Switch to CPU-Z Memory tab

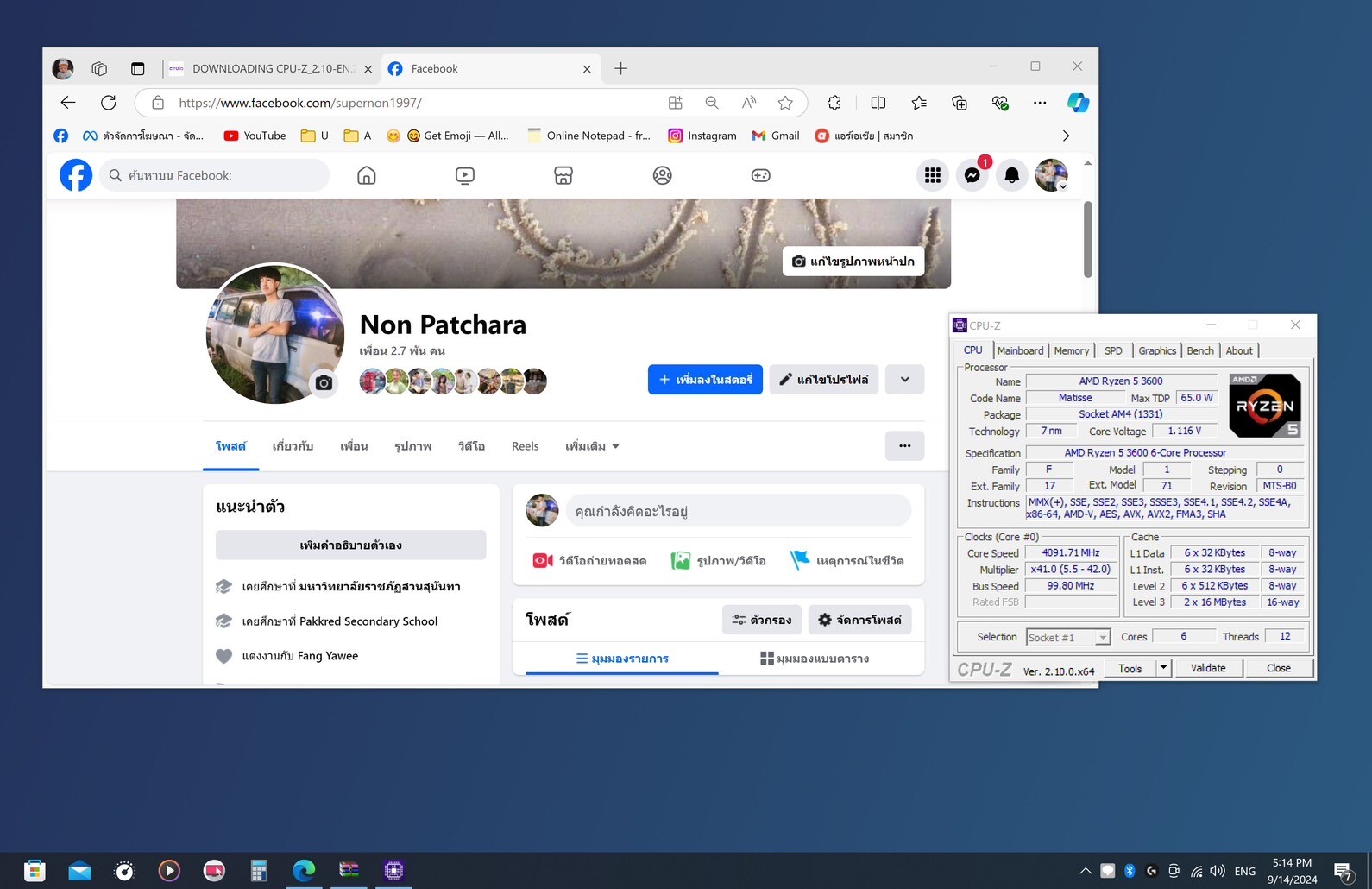1071,350
